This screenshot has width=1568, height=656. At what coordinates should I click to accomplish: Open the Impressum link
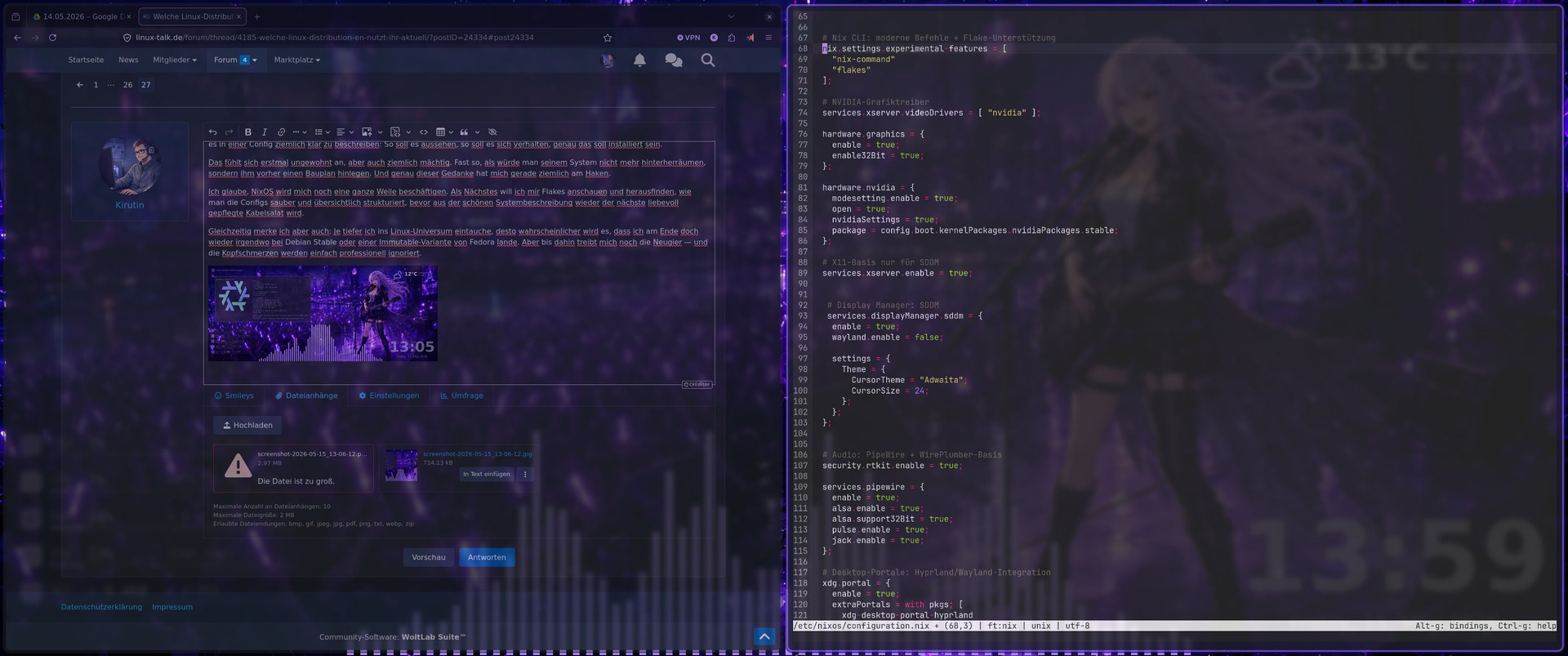point(172,607)
